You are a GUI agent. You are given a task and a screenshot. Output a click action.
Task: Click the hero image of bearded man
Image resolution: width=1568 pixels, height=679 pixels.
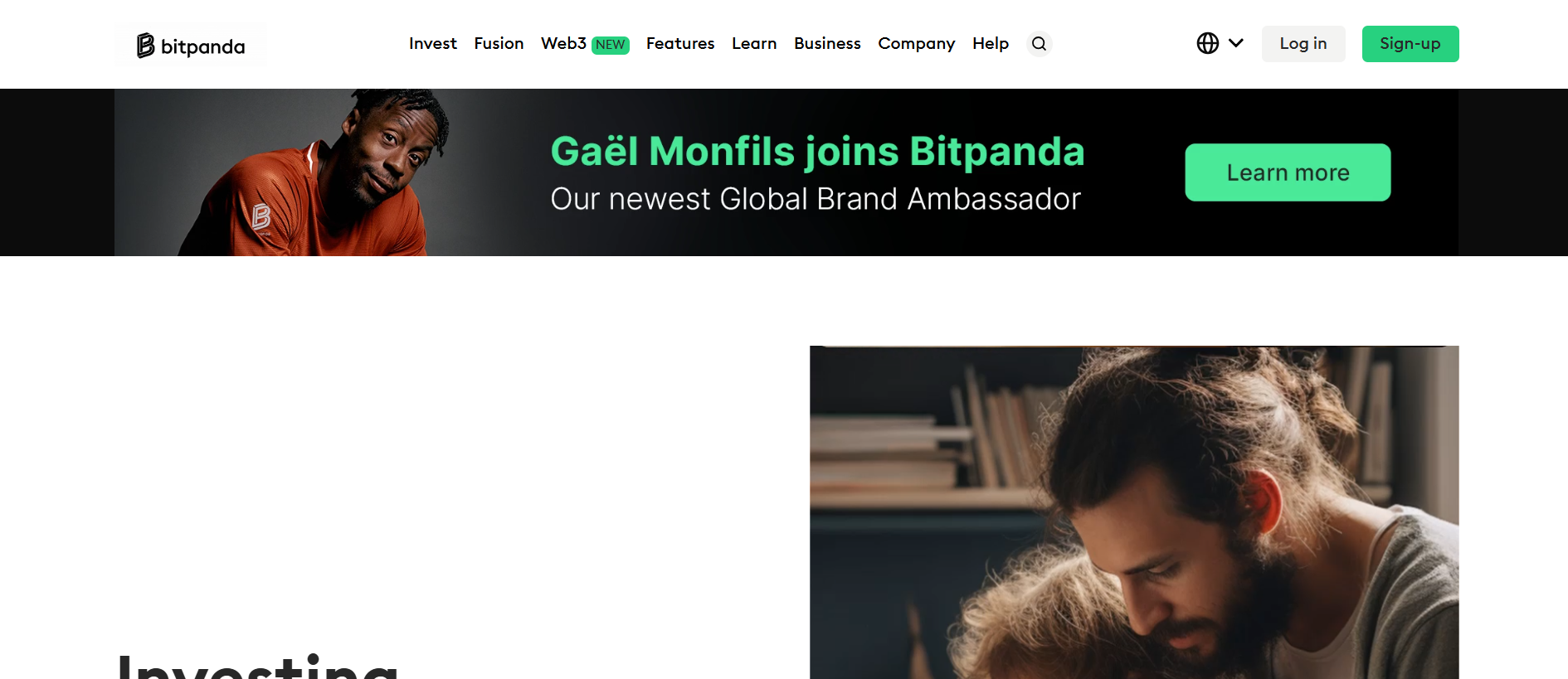point(1134,512)
